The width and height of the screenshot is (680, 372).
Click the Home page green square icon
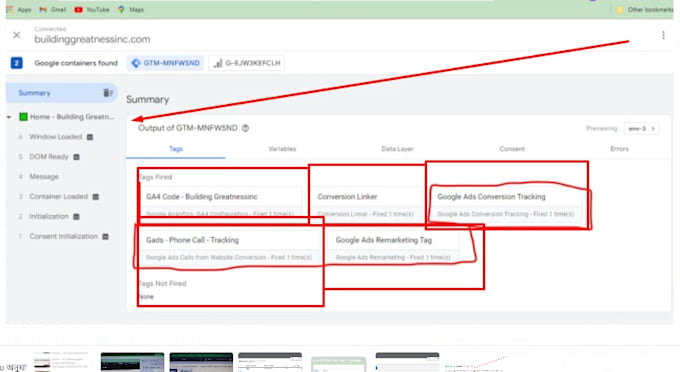pyautogui.click(x=23, y=117)
